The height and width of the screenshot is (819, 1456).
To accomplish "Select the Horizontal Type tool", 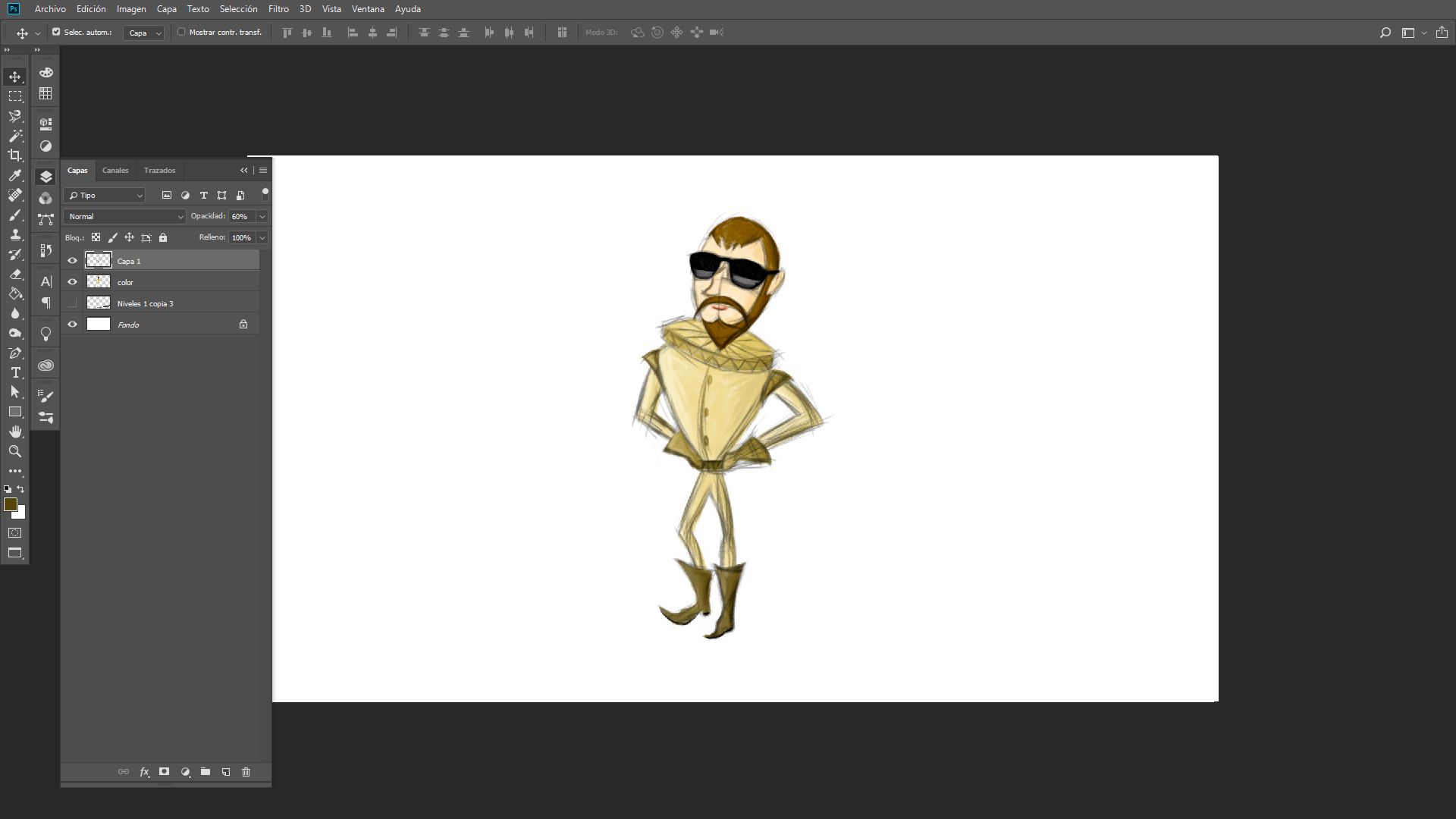I will click(x=15, y=372).
